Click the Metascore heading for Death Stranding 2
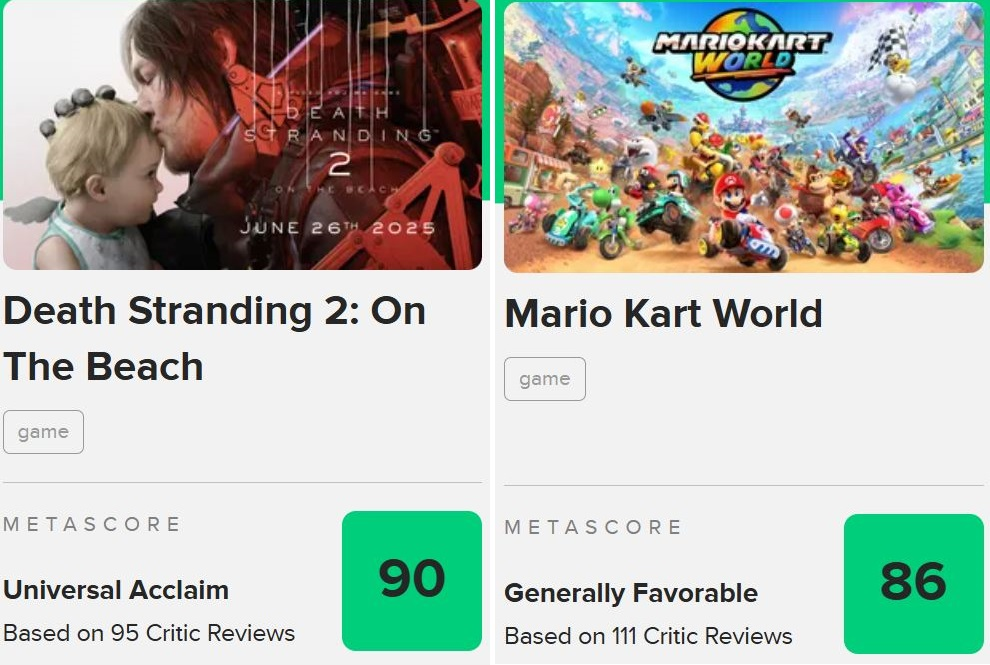 click(92, 524)
